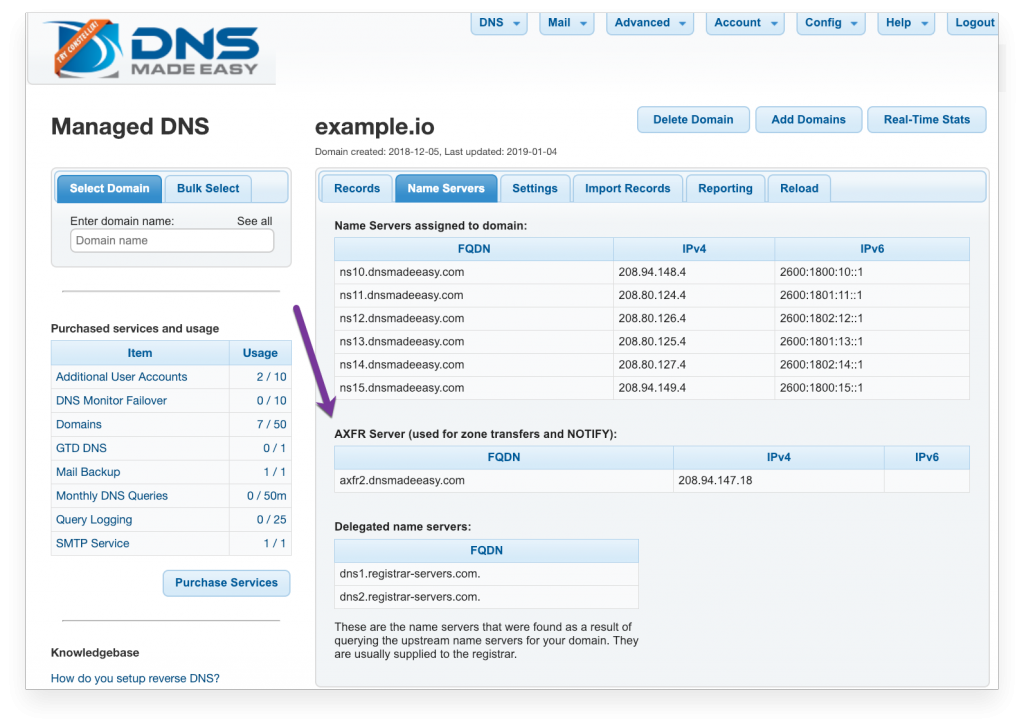Click the Domains usage value 7 / 50
Screen dimensions: 1024x728
point(271,424)
